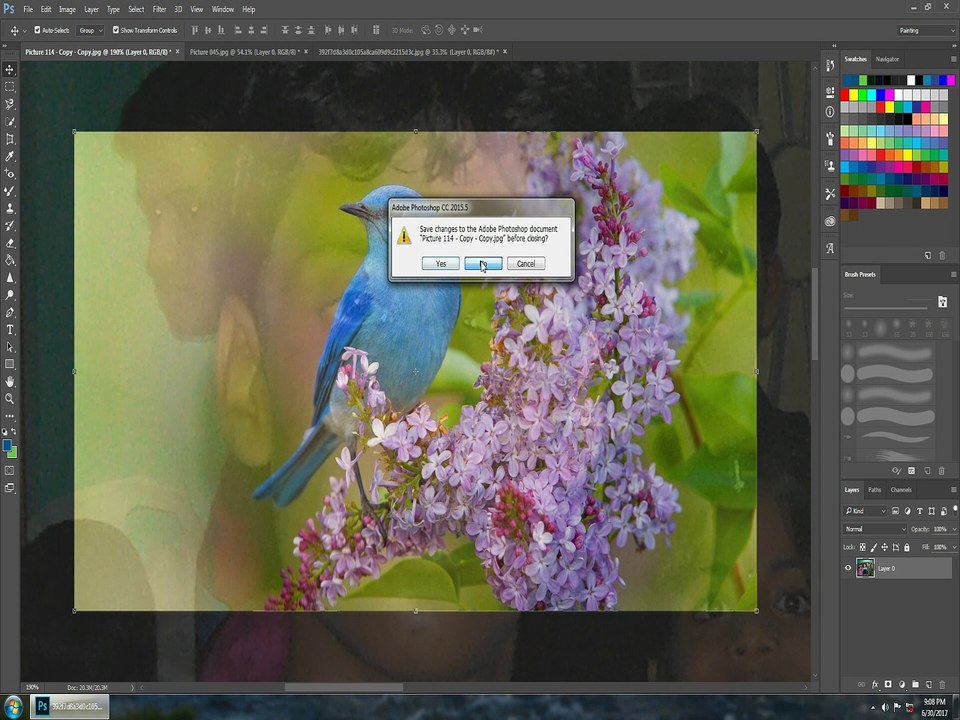Viewport: 960px width, 720px height.
Task: Select the Horizontal Type tool
Action: [10, 329]
